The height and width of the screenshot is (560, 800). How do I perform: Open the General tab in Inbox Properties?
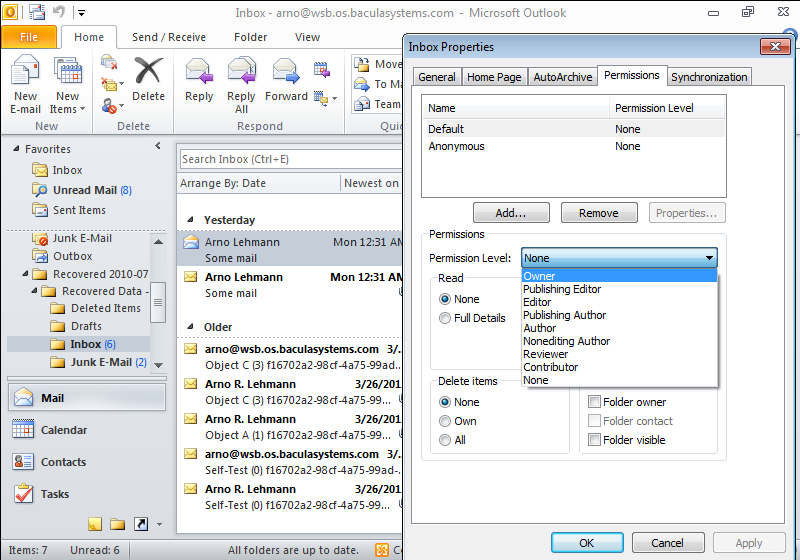tap(437, 77)
